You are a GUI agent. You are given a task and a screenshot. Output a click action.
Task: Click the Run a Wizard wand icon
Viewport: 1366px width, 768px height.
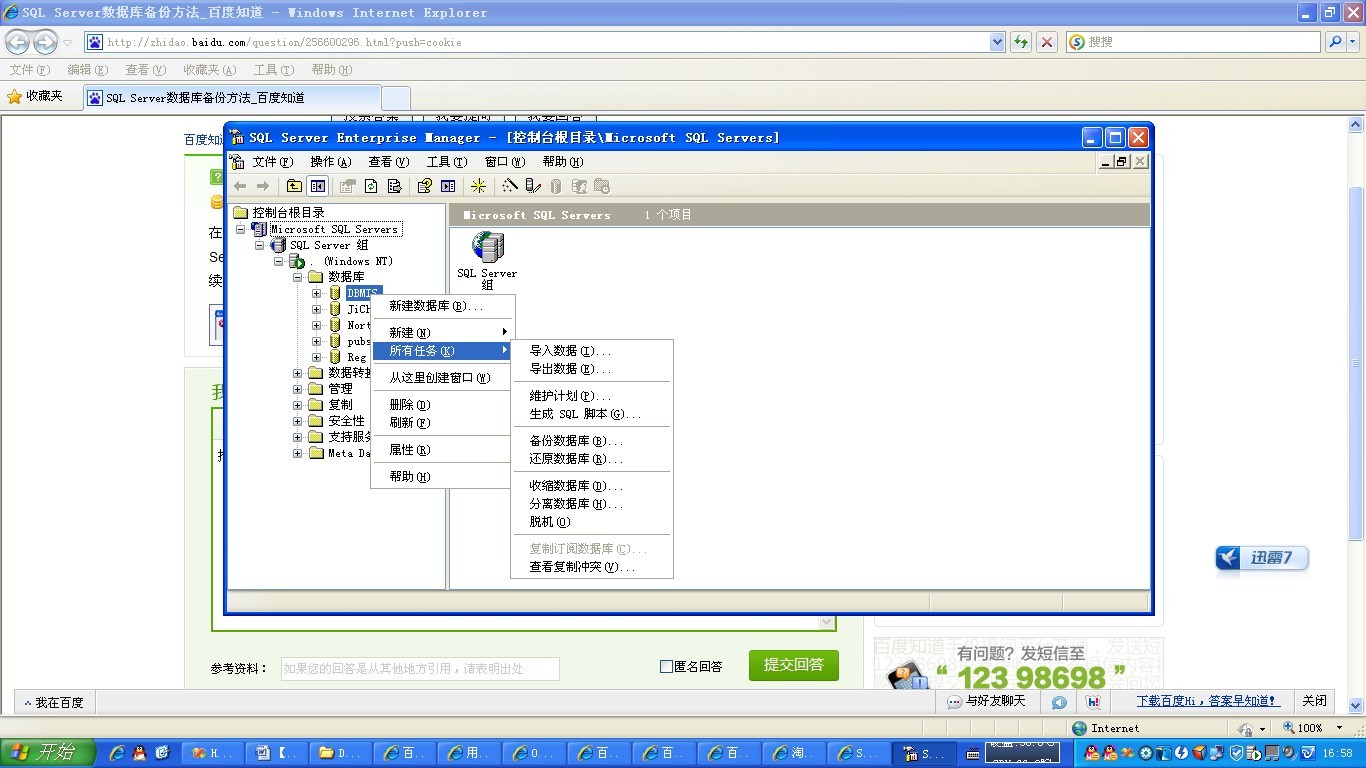coord(510,186)
